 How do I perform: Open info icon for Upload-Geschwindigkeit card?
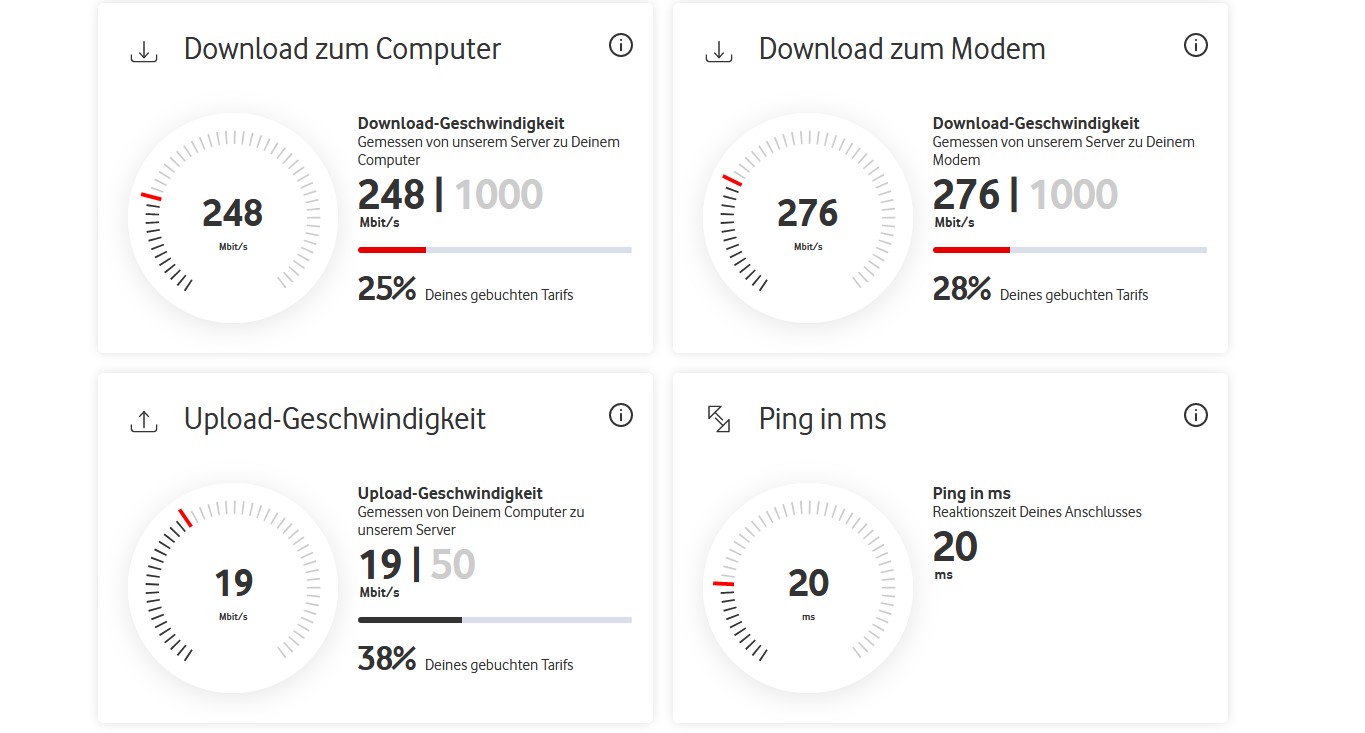pos(621,415)
